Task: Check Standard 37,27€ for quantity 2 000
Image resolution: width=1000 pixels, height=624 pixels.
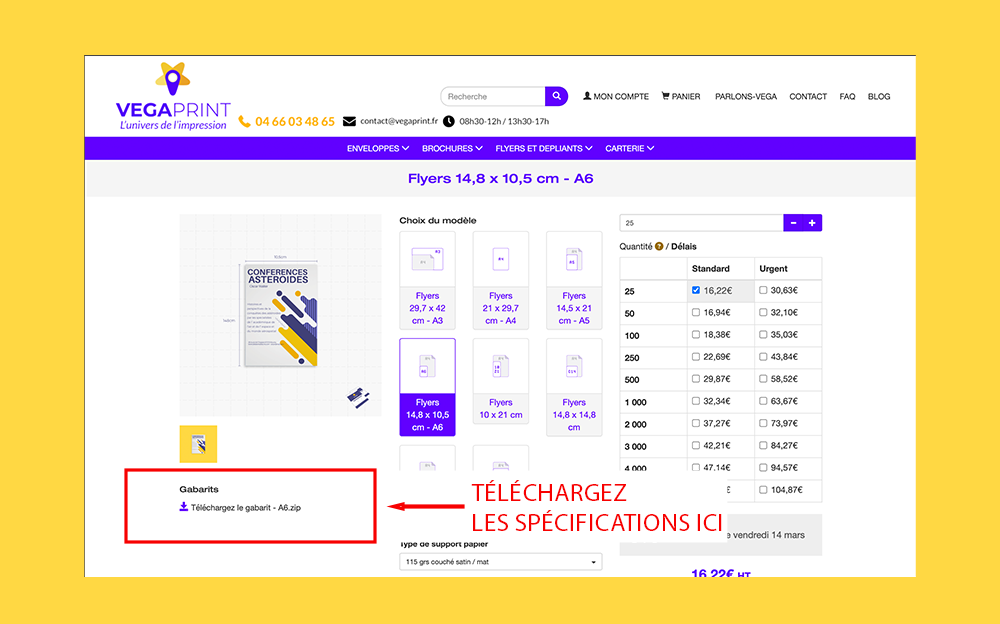Action: (x=696, y=423)
